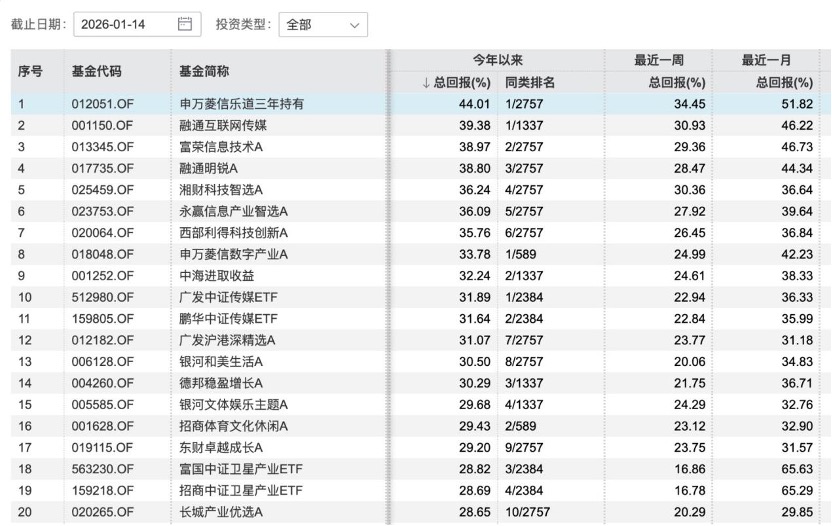Click the 最近一月 总回报(%) header
Image resolution: width=832 pixels, height=526 pixels.
778,82
